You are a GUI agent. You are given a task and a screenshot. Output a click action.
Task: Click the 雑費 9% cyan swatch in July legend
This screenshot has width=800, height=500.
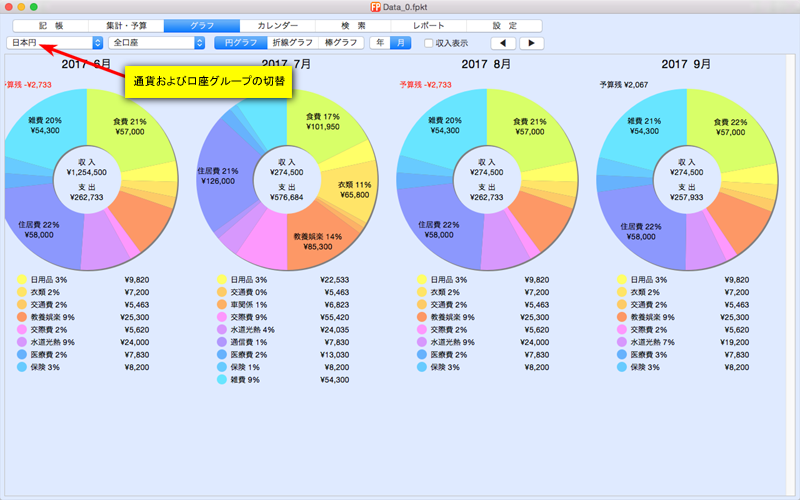(222, 380)
